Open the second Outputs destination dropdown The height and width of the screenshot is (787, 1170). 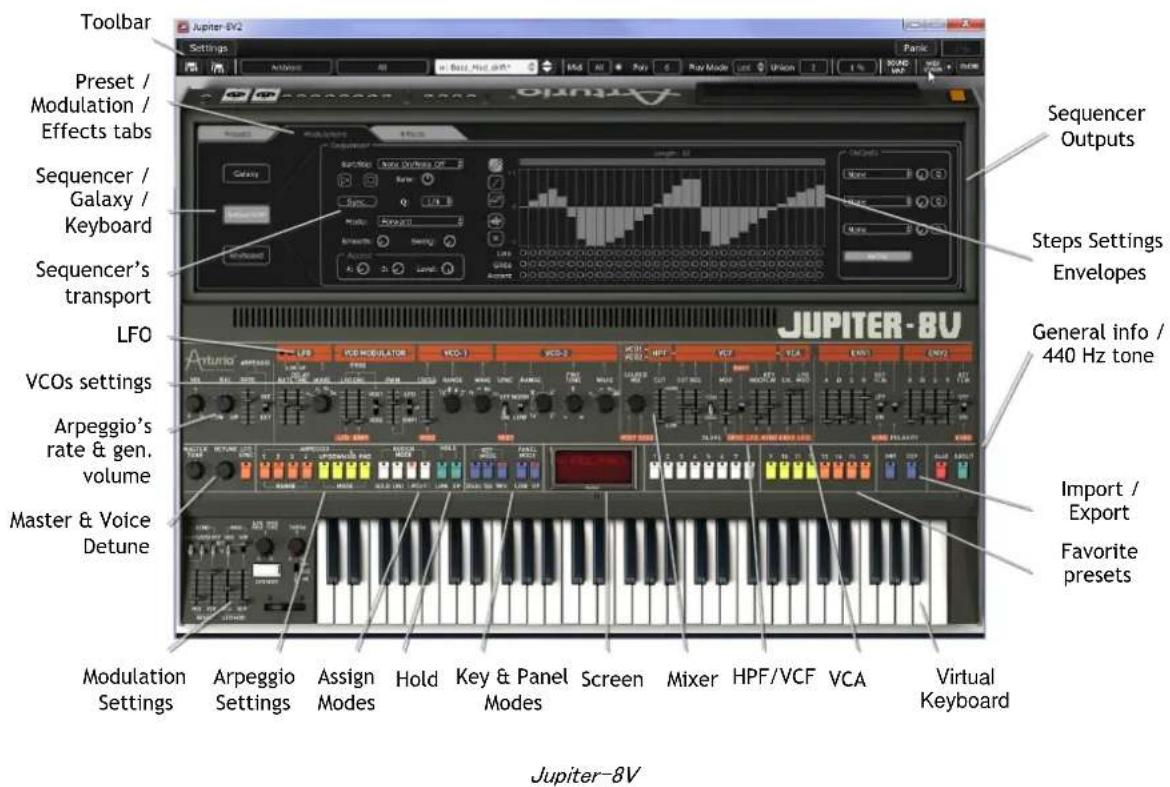point(878,201)
